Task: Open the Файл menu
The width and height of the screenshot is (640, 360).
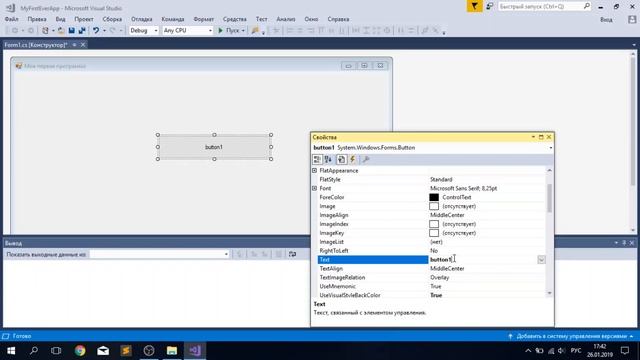Action: coord(11,19)
